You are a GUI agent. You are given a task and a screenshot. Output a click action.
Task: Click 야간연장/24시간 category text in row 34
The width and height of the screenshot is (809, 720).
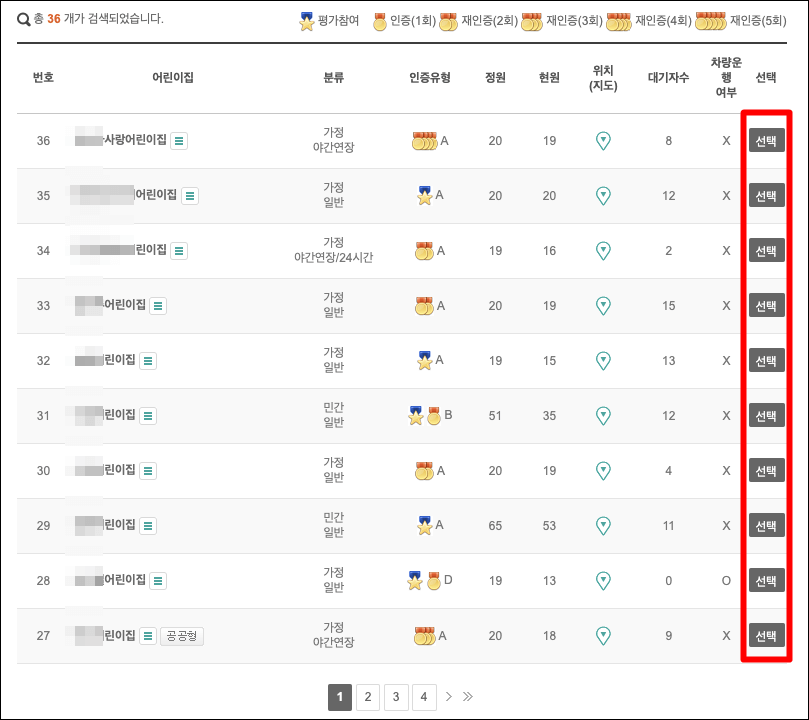coord(333,257)
